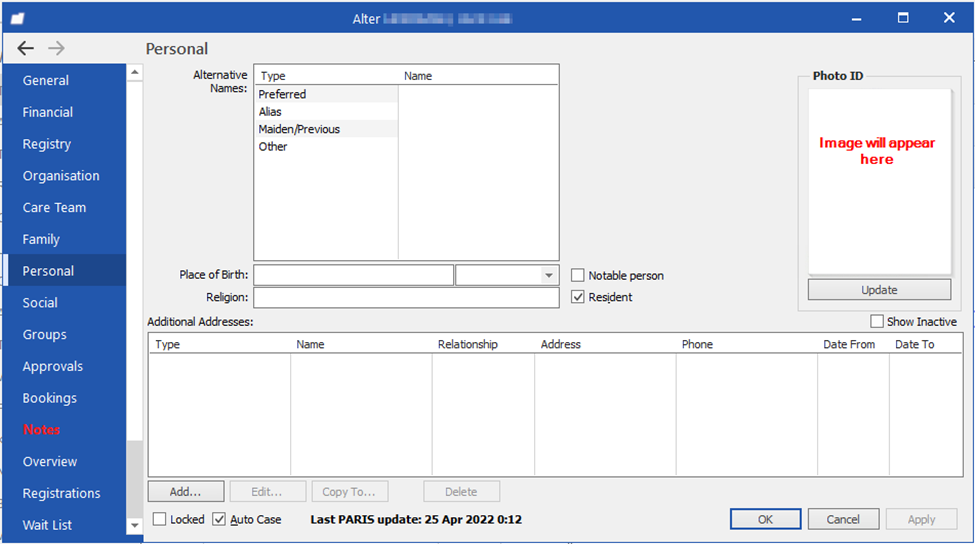Screen dimensions: 975x544
Task: Click the app icon in title bar
Action: click(17, 18)
